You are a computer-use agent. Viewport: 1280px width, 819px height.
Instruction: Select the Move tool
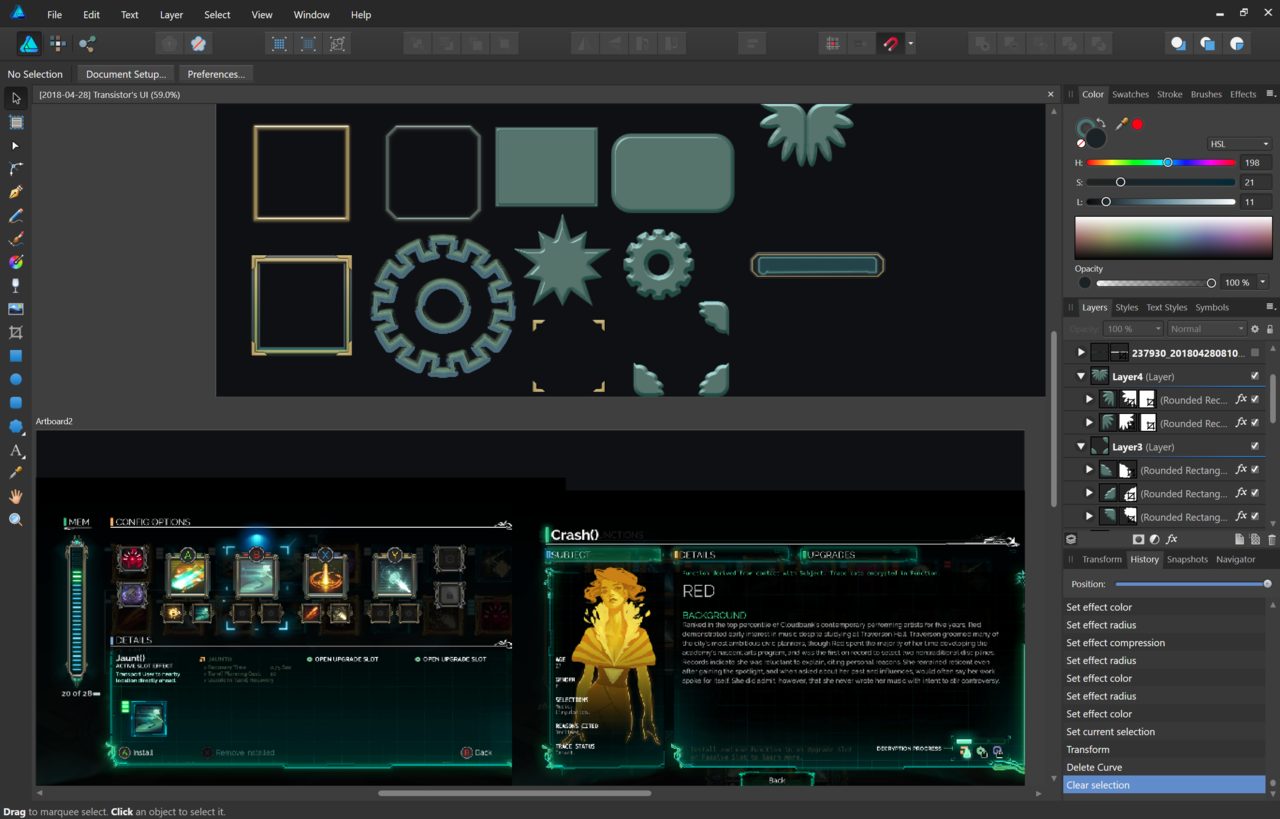(x=16, y=98)
